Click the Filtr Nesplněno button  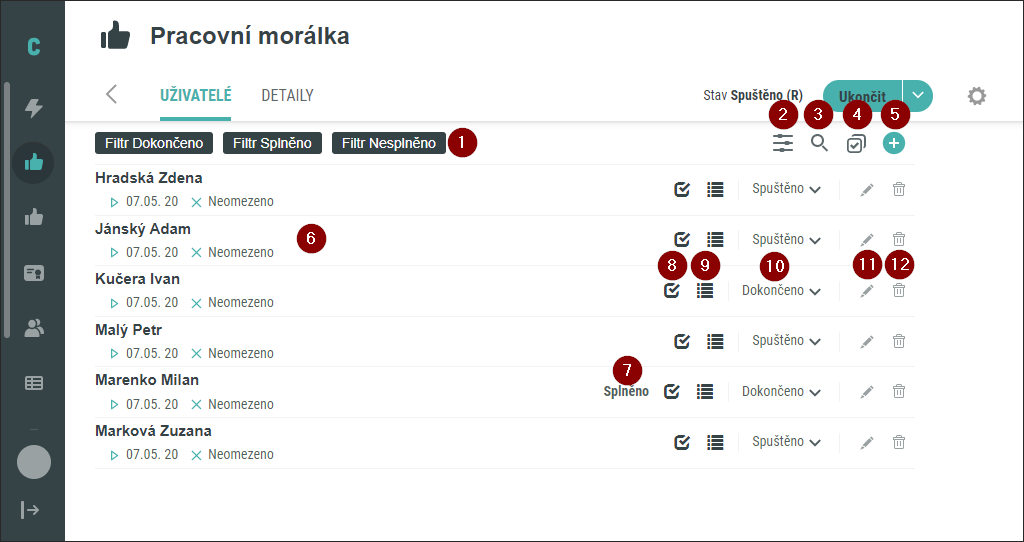coord(389,143)
